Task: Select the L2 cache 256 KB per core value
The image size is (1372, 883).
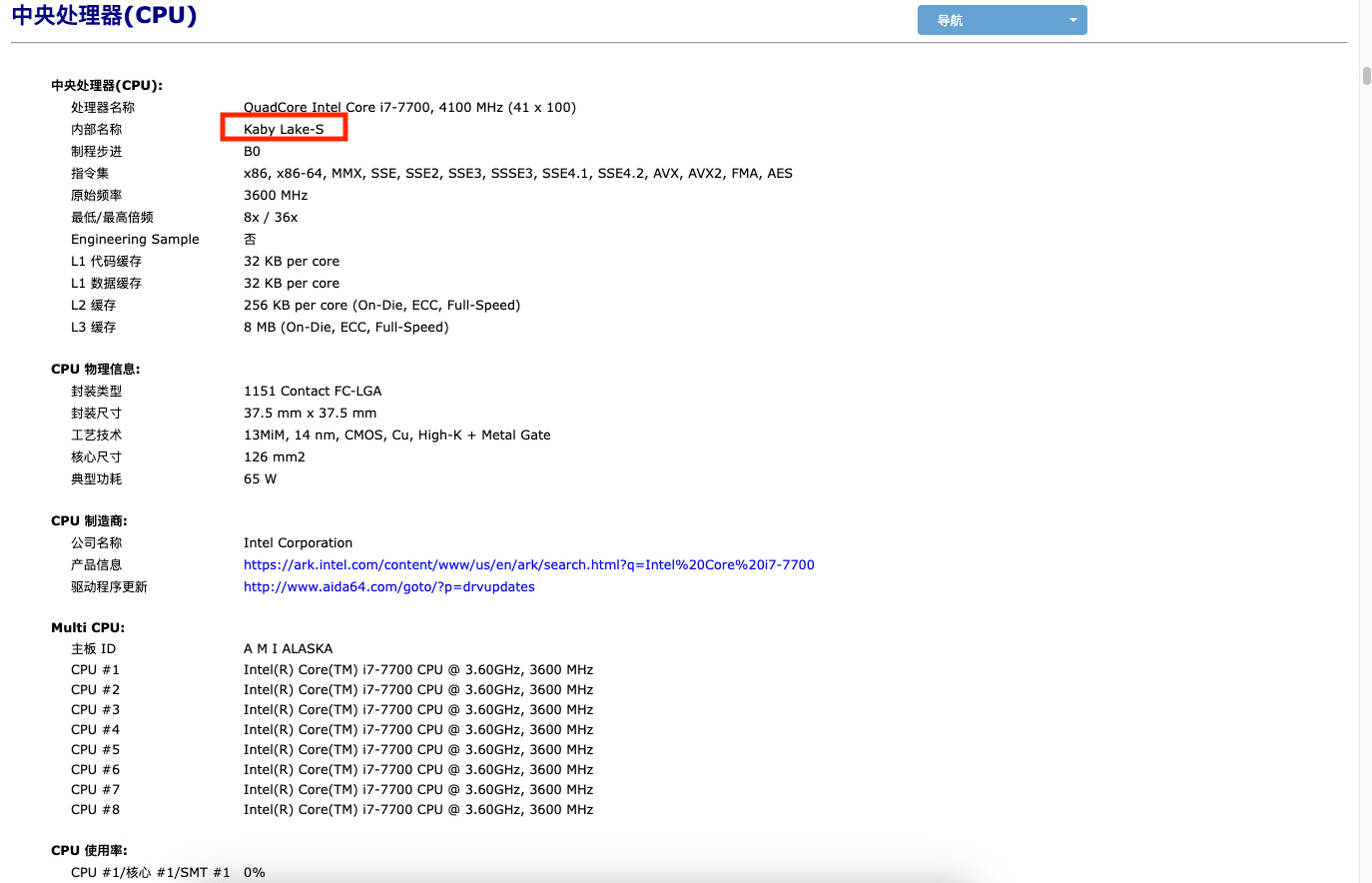Action: pyautogui.click(x=381, y=305)
